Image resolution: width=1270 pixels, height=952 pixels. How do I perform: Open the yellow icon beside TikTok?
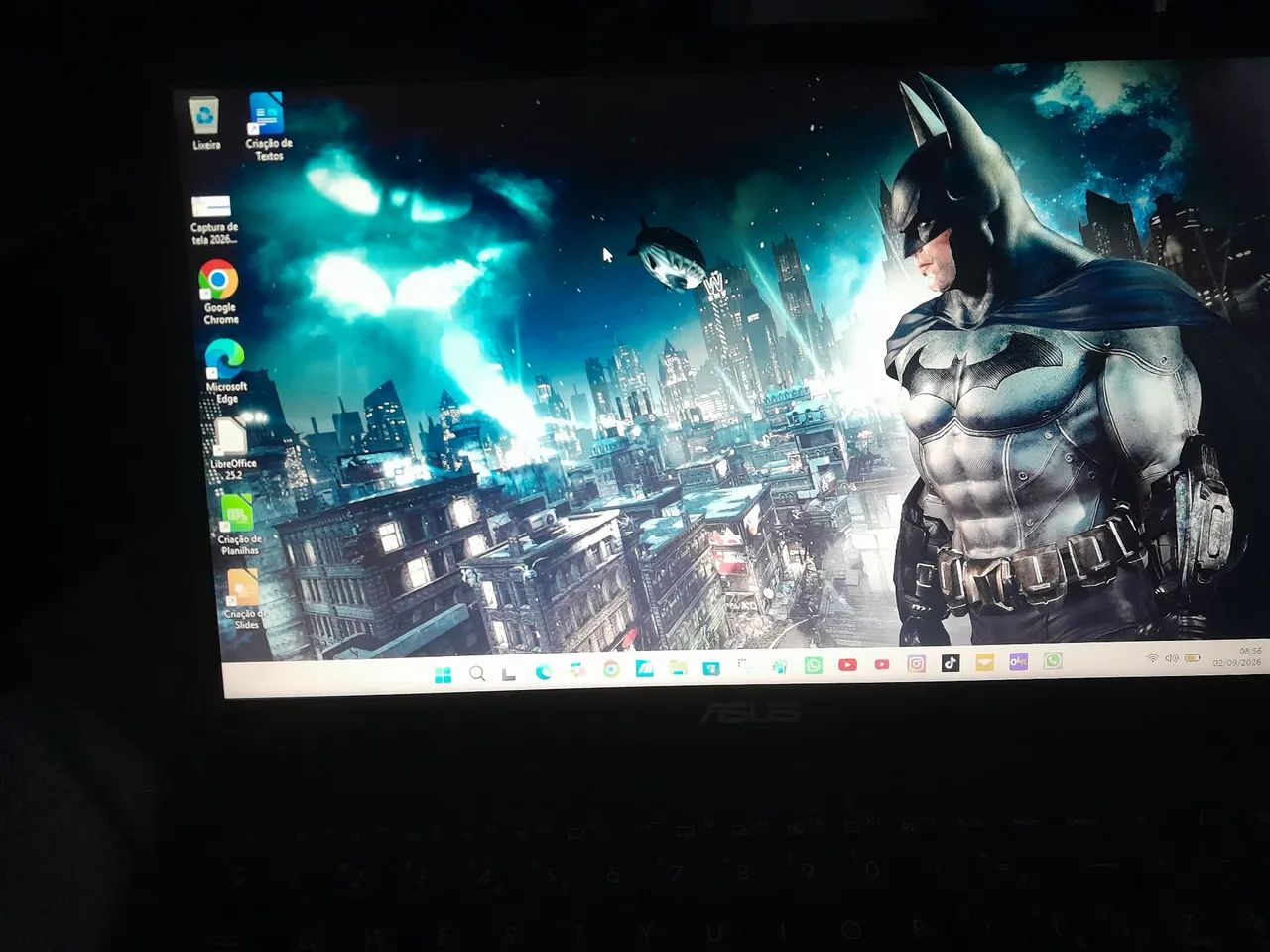[x=984, y=662]
